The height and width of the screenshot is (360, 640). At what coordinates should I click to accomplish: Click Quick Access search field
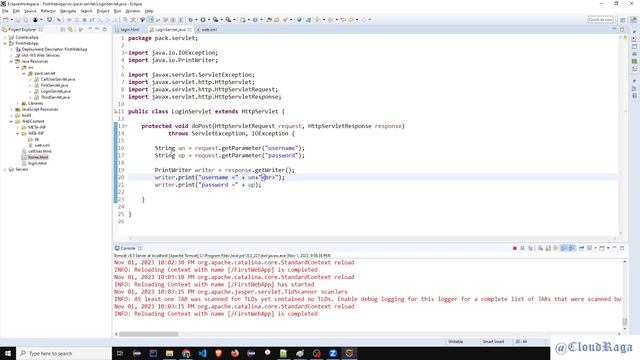(600, 20)
